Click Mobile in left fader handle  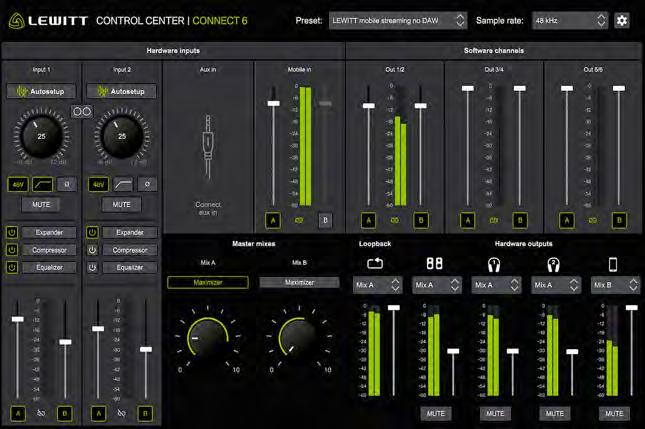[x=274, y=103]
